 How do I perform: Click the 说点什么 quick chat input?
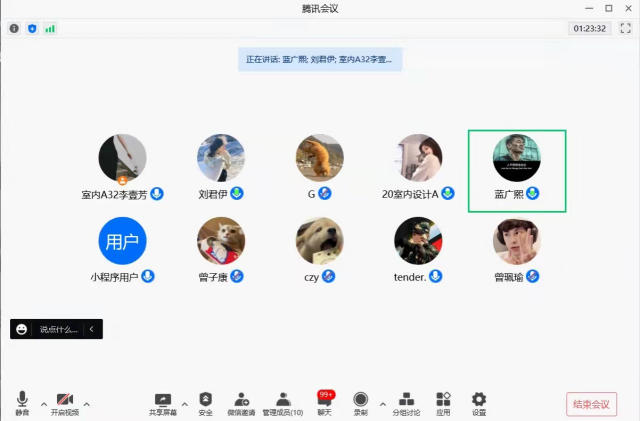tap(52, 329)
